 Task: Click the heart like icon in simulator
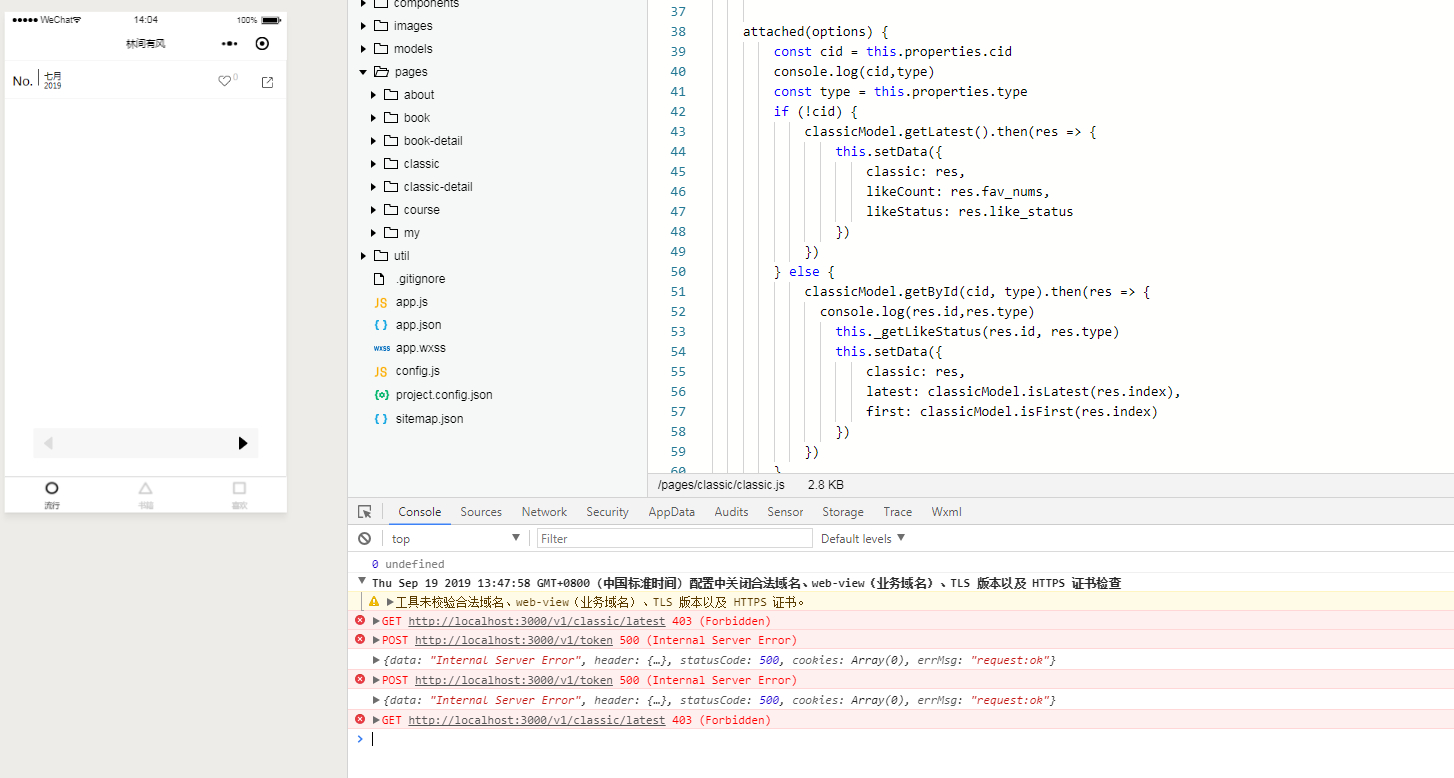pos(224,81)
